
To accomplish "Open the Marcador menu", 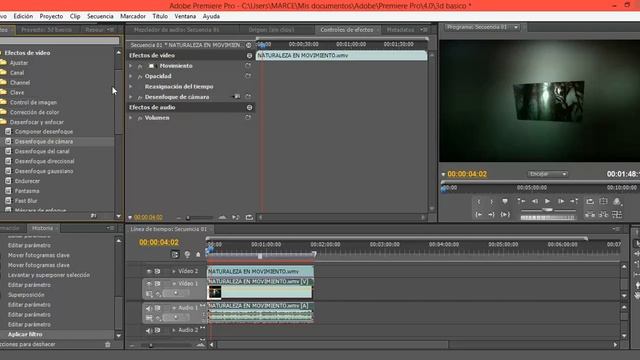I will [x=133, y=16].
